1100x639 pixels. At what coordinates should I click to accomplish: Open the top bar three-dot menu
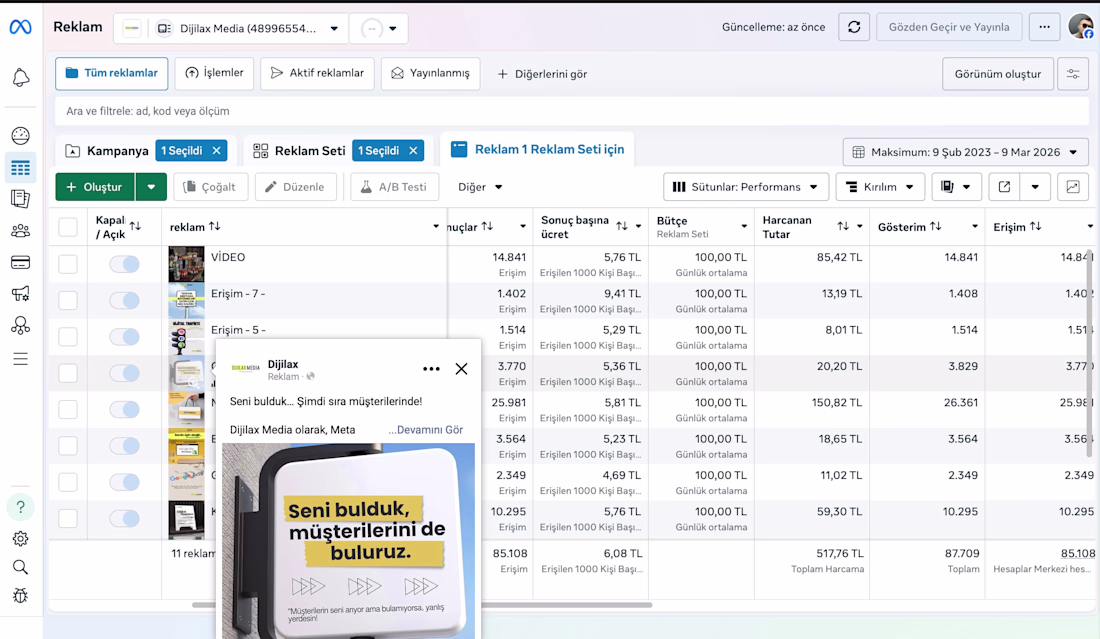click(1045, 27)
